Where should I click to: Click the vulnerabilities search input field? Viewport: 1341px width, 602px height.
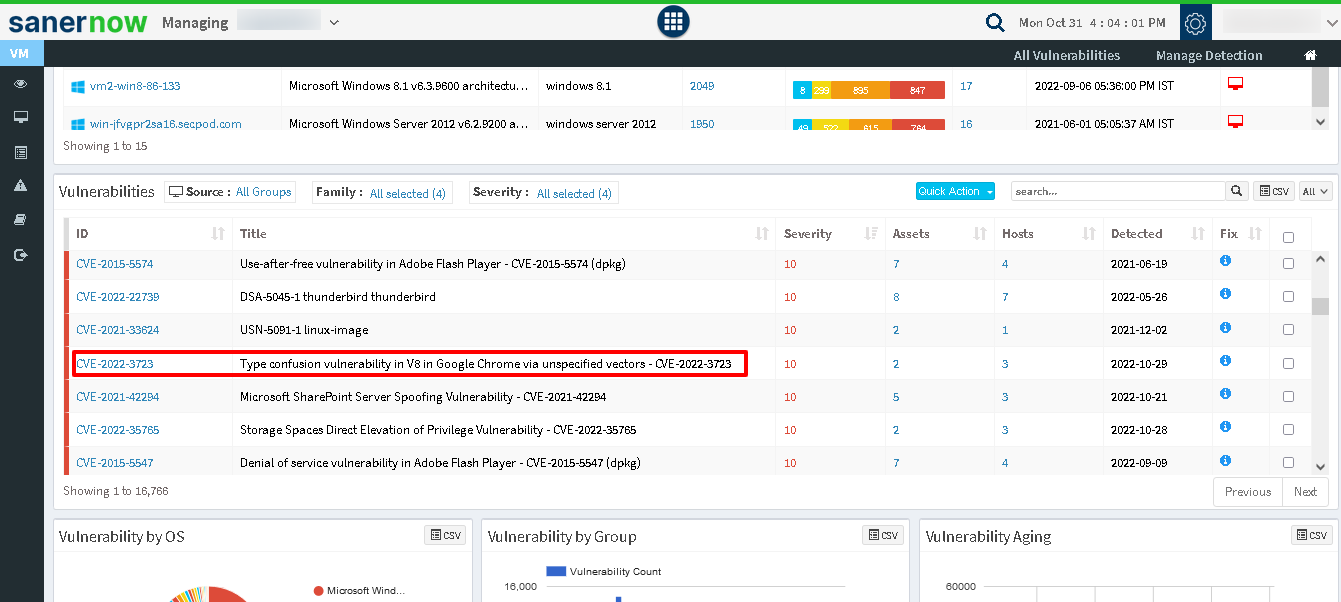click(x=1118, y=191)
